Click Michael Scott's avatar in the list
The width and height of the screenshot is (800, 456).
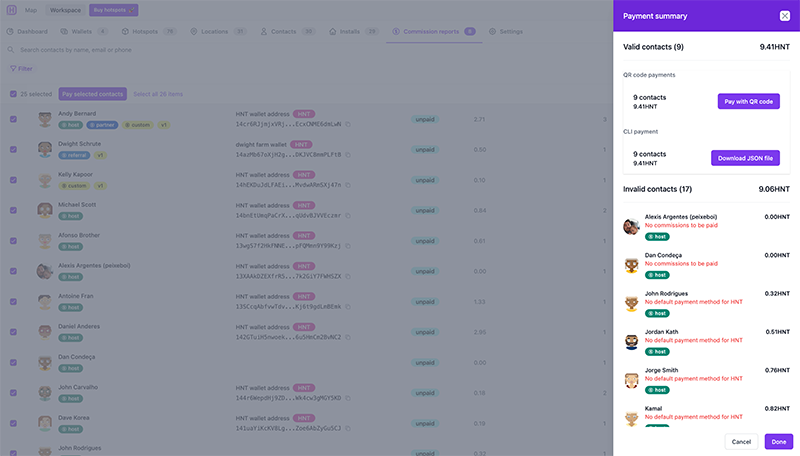tap(45, 211)
